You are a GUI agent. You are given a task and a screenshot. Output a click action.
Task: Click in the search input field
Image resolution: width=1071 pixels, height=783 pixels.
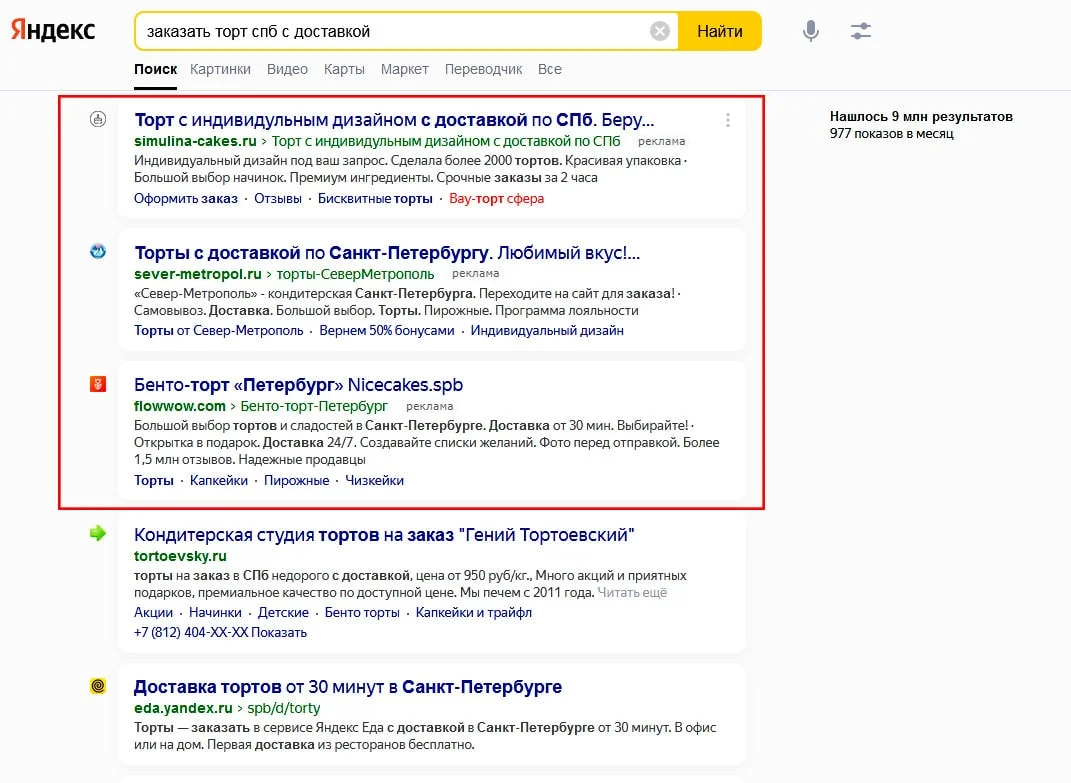click(x=390, y=31)
